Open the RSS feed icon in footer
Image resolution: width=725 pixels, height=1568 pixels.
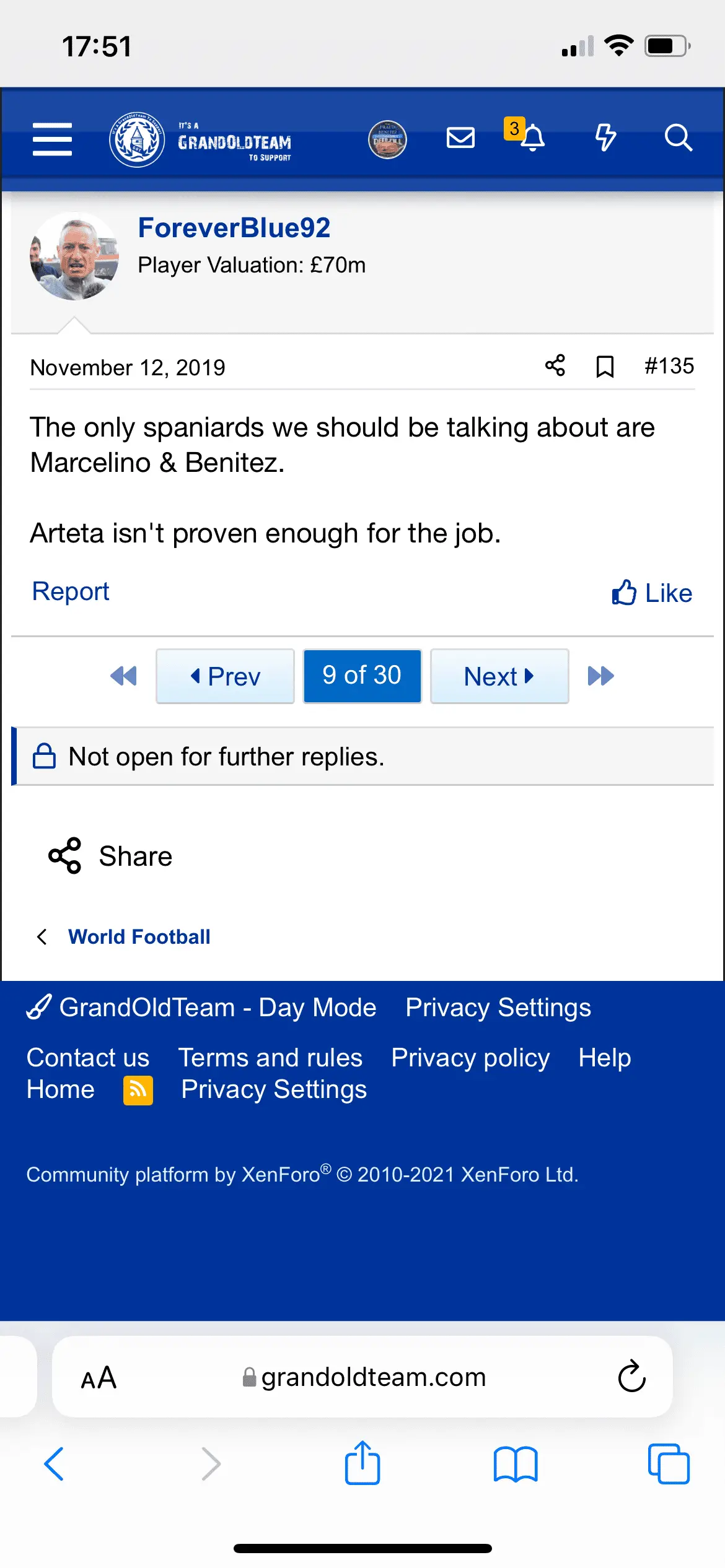[138, 1090]
